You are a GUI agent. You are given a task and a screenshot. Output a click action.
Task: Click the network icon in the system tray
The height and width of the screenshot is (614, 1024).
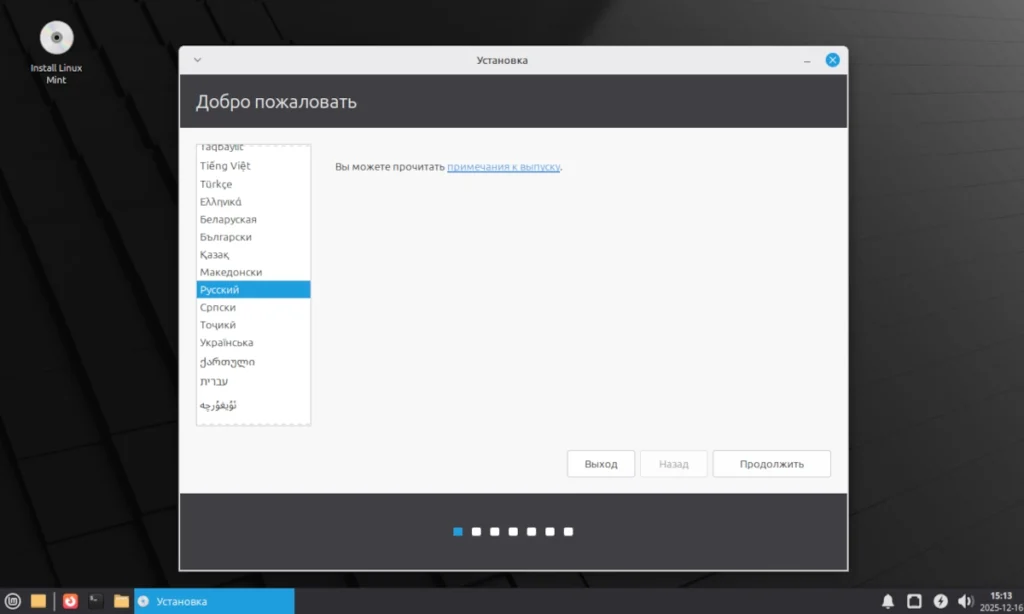click(x=914, y=601)
